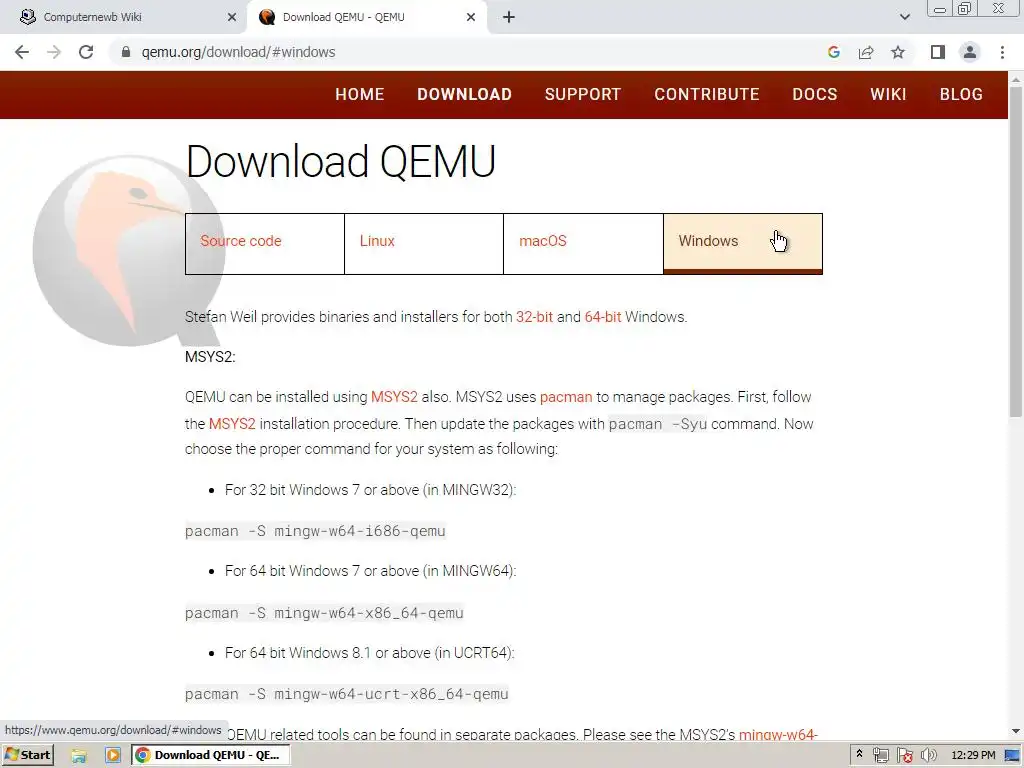Open the Chrome three-dot menu
This screenshot has height=768, width=1024.
point(1002,52)
